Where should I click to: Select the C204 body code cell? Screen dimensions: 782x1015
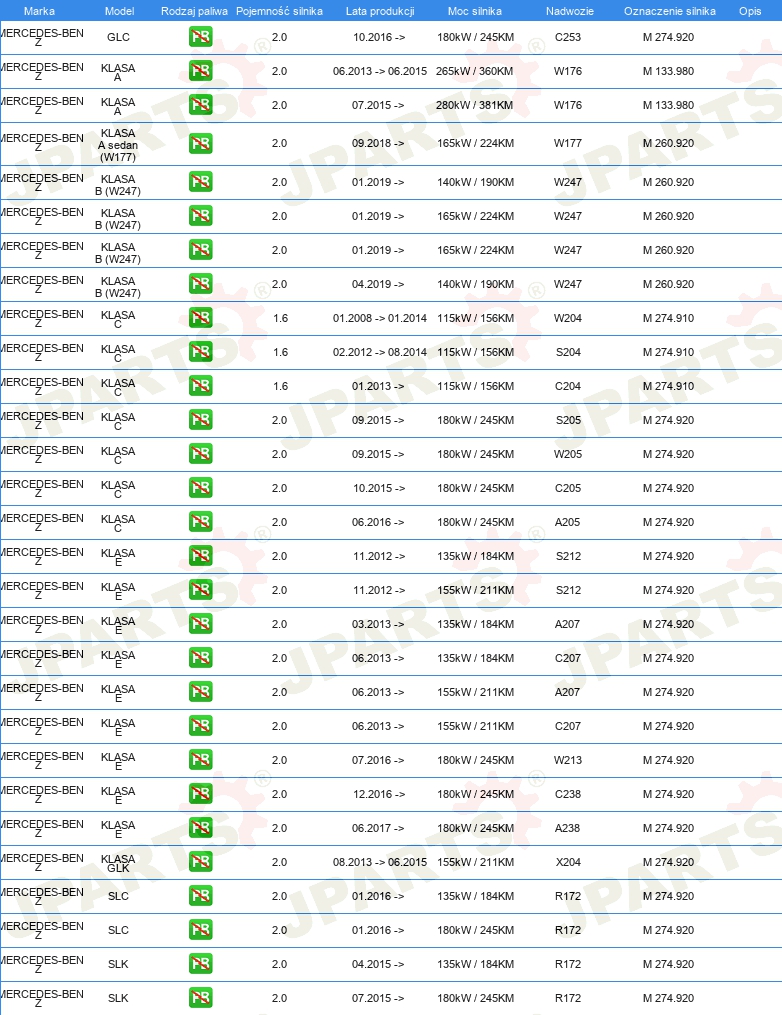point(568,386)
